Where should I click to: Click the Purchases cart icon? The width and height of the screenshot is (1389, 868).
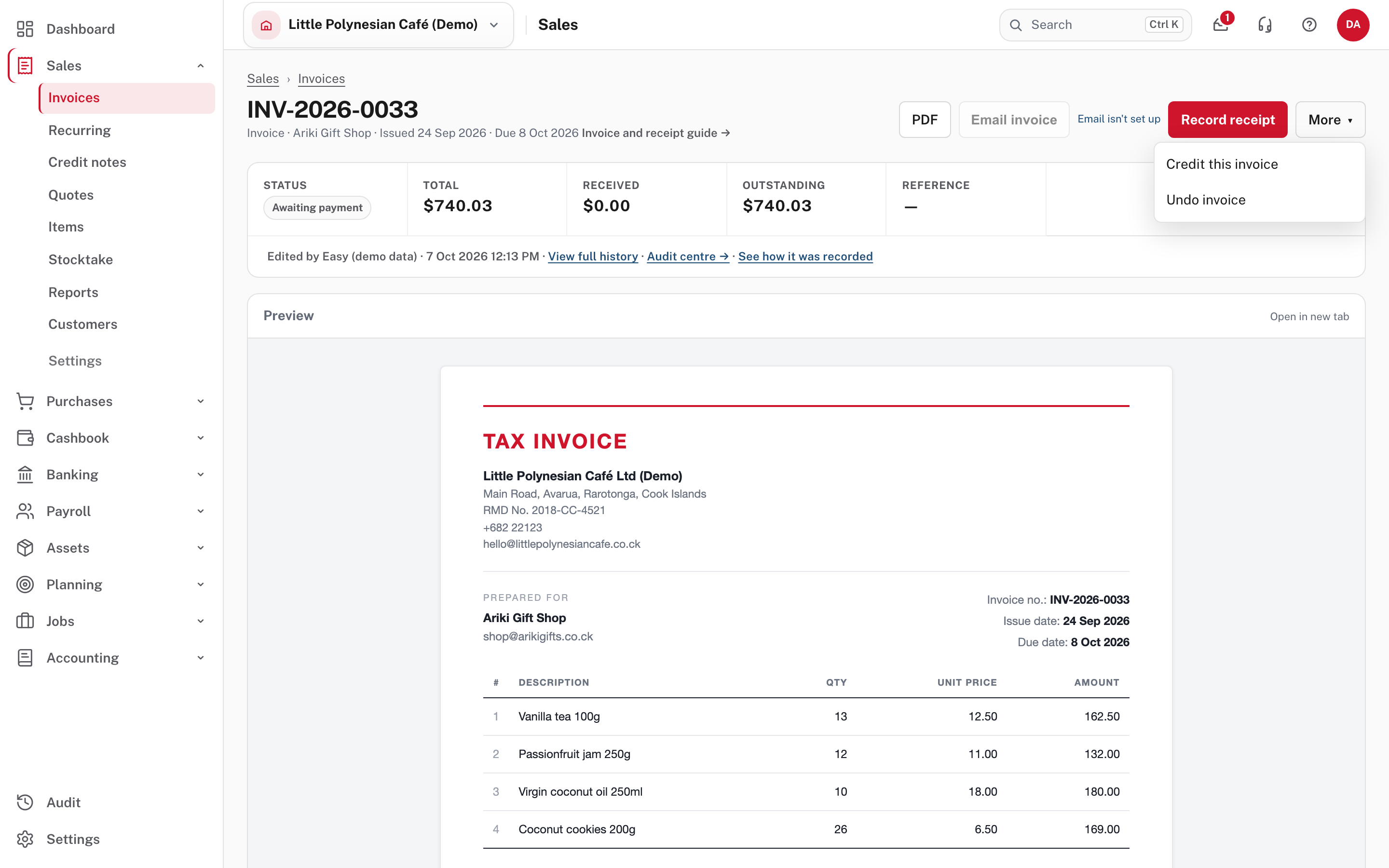pyautogui.click(x=25, y=401)
